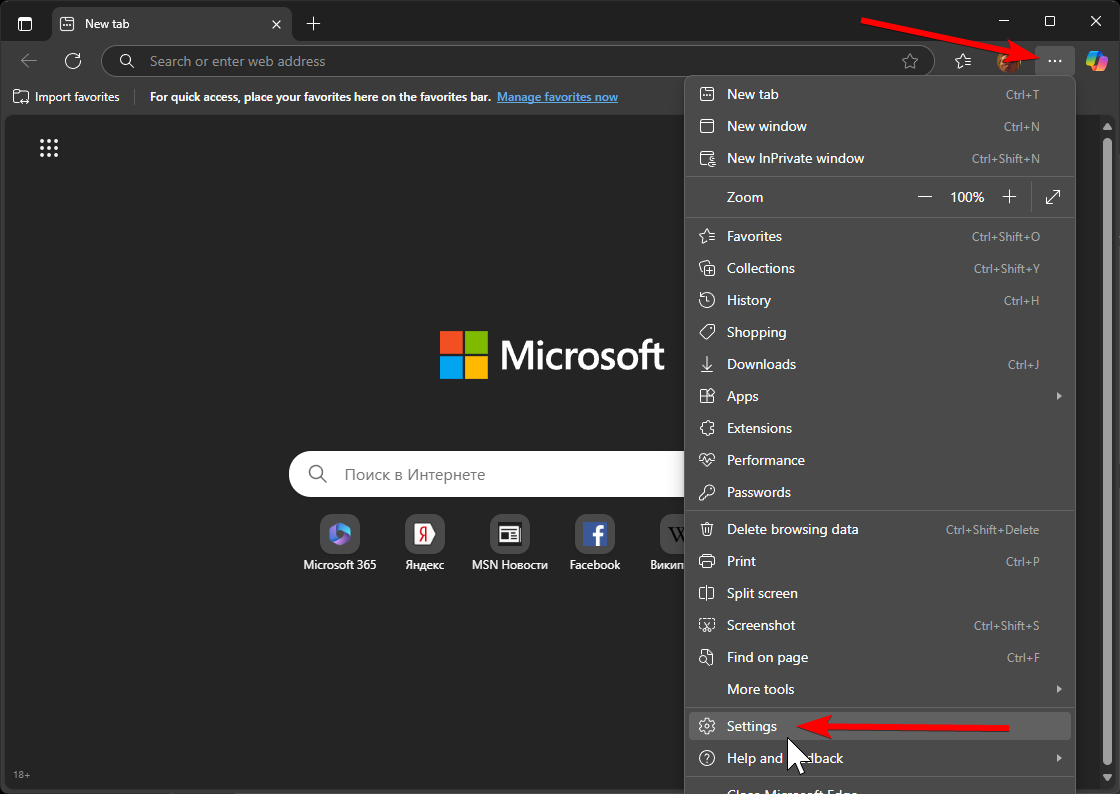Viewport: 1120px width, 794px height.
Task: Open Passwords from the menu
Action: point(880,493)
